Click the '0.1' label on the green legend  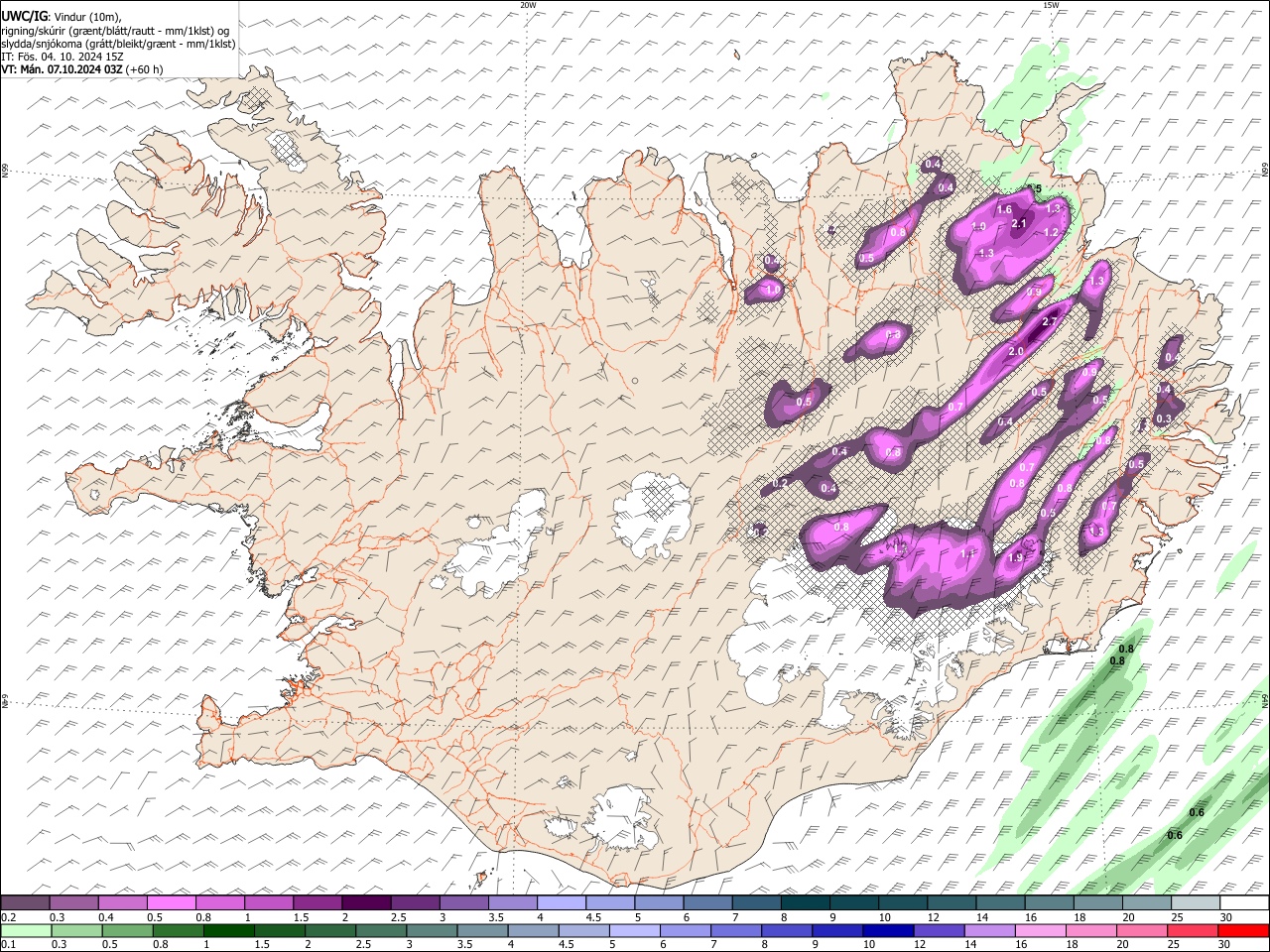[8, 945]
